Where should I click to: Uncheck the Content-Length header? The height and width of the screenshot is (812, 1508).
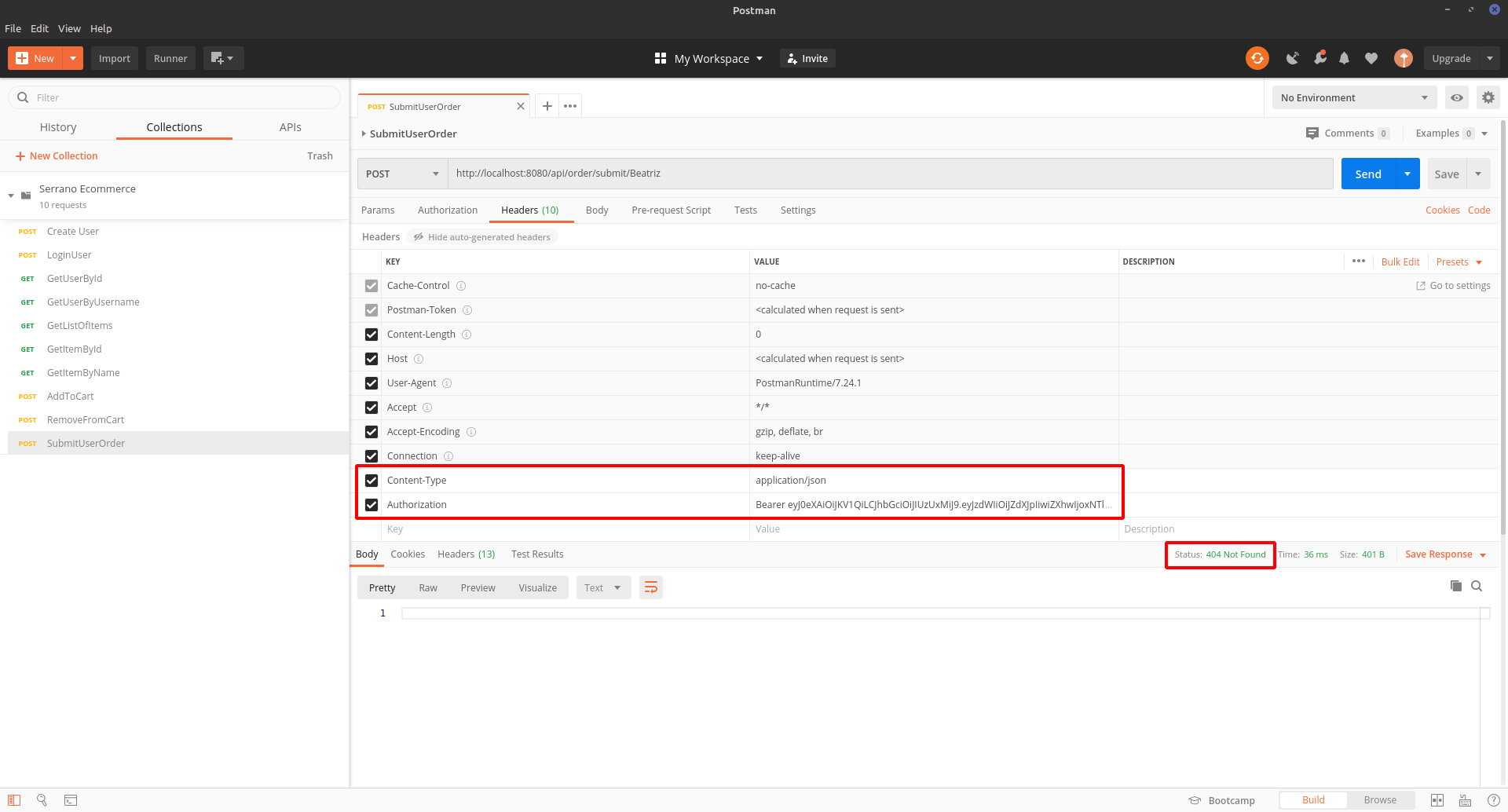click(372, 335)
